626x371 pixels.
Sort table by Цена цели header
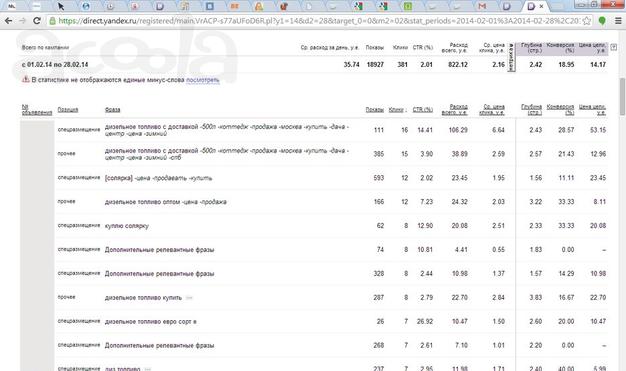(592, 110)
